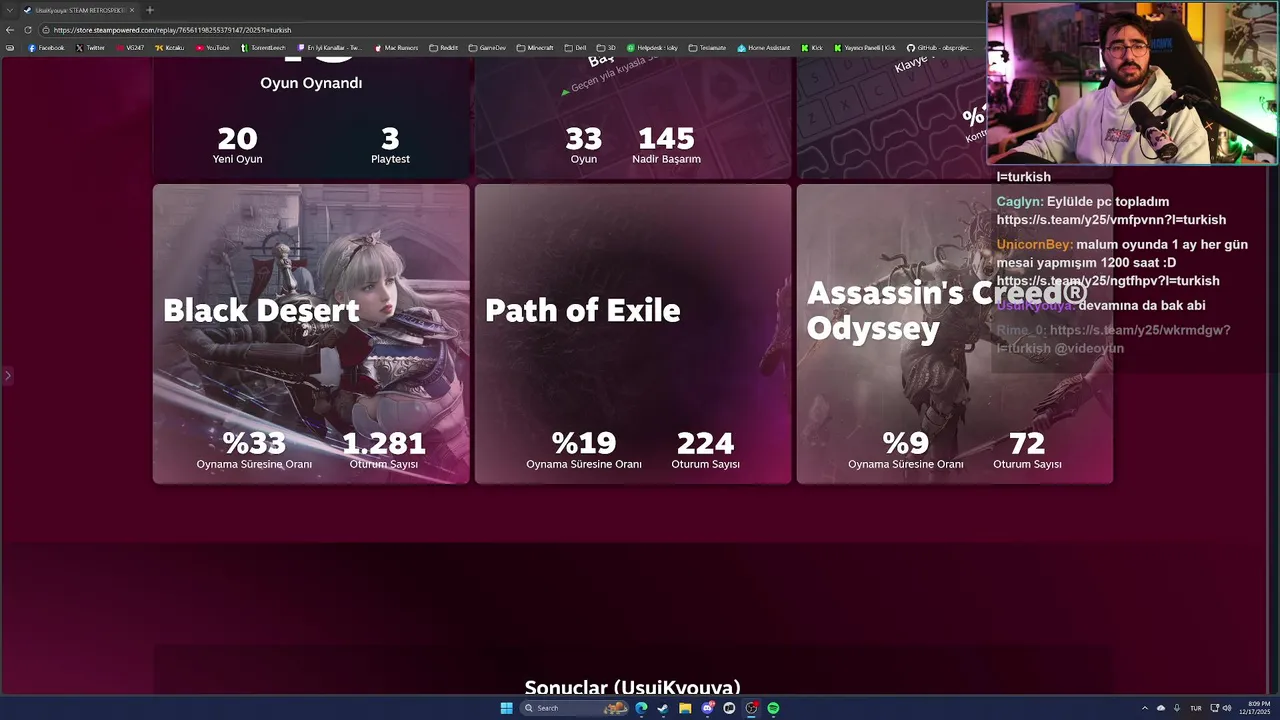This screenshot has height=720, width=1280.
Task: Click the taskbar Search box
Action: (575, 708)
